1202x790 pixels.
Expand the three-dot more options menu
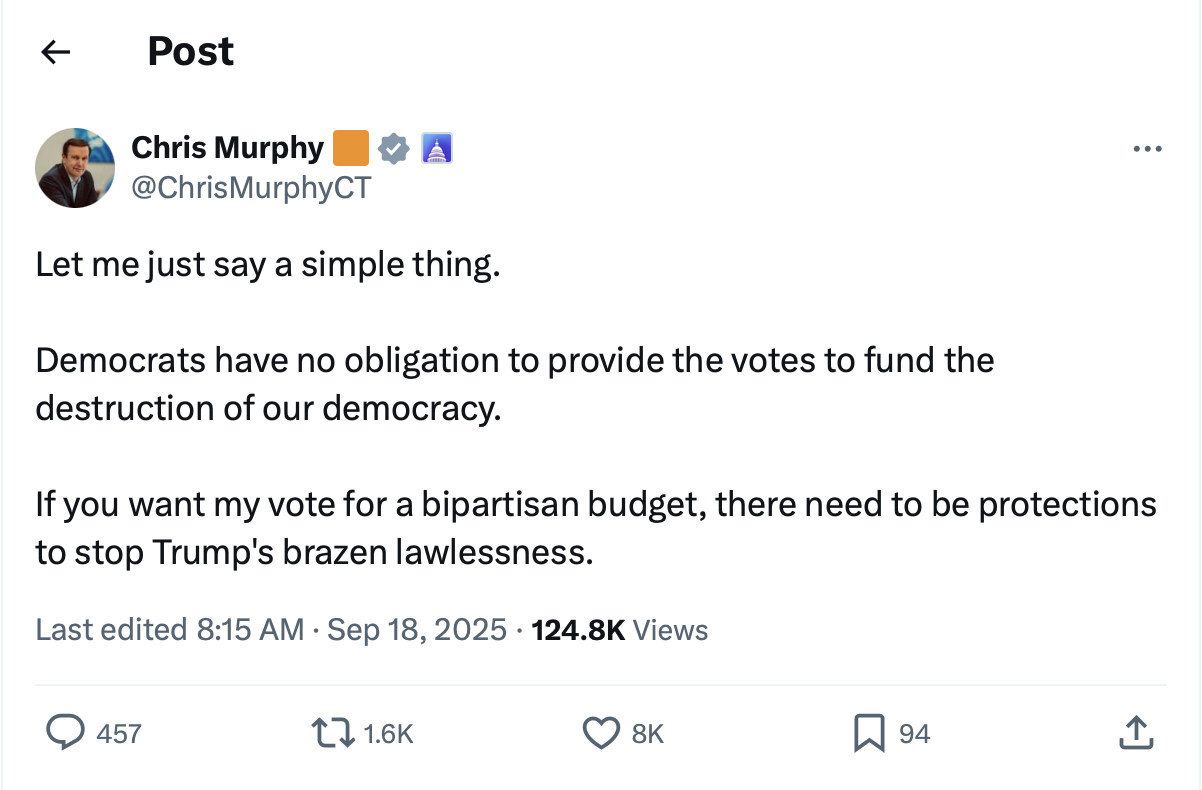[x=1146, y=150]
